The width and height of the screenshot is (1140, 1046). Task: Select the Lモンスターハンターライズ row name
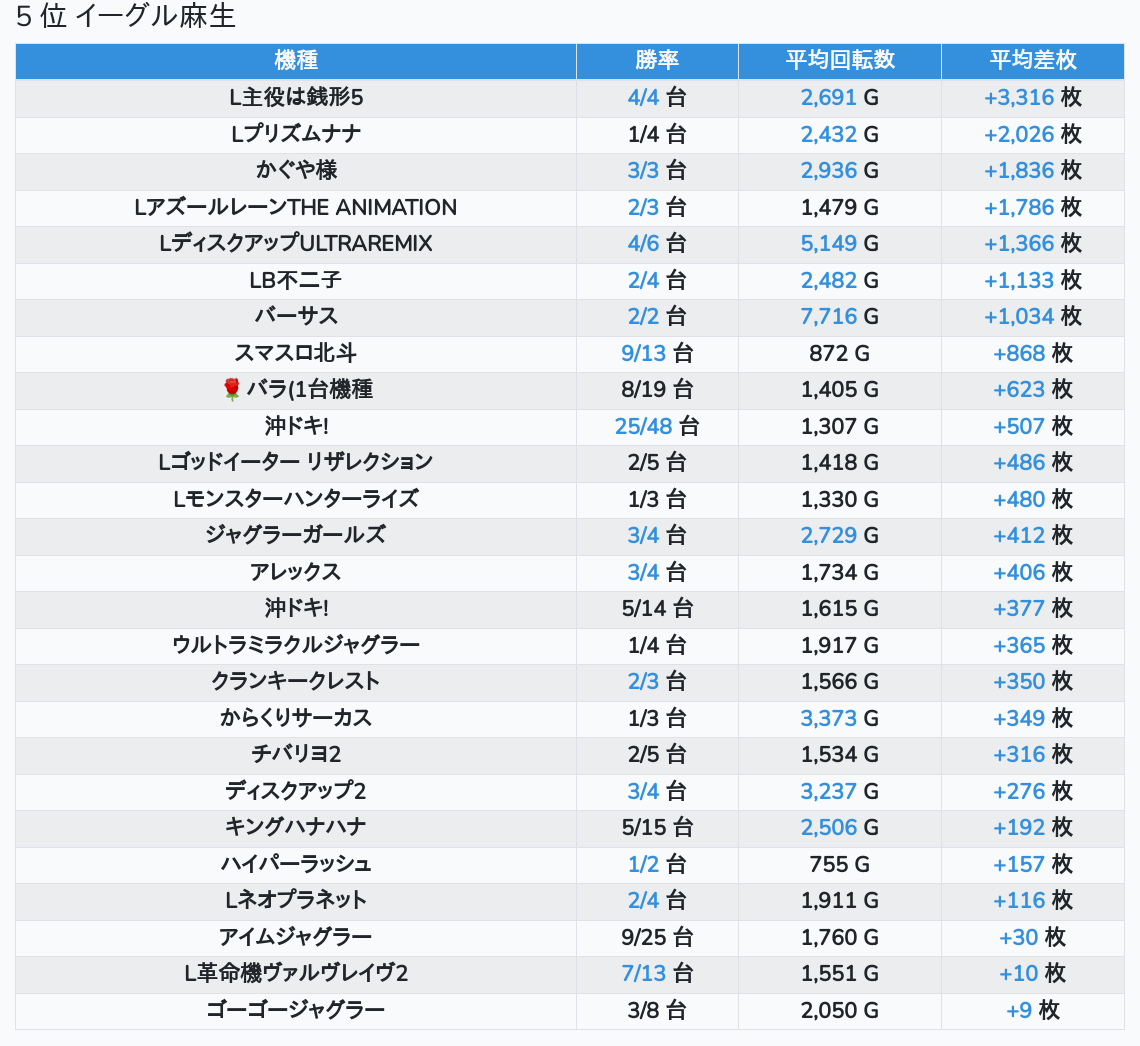tap(296, 499)
